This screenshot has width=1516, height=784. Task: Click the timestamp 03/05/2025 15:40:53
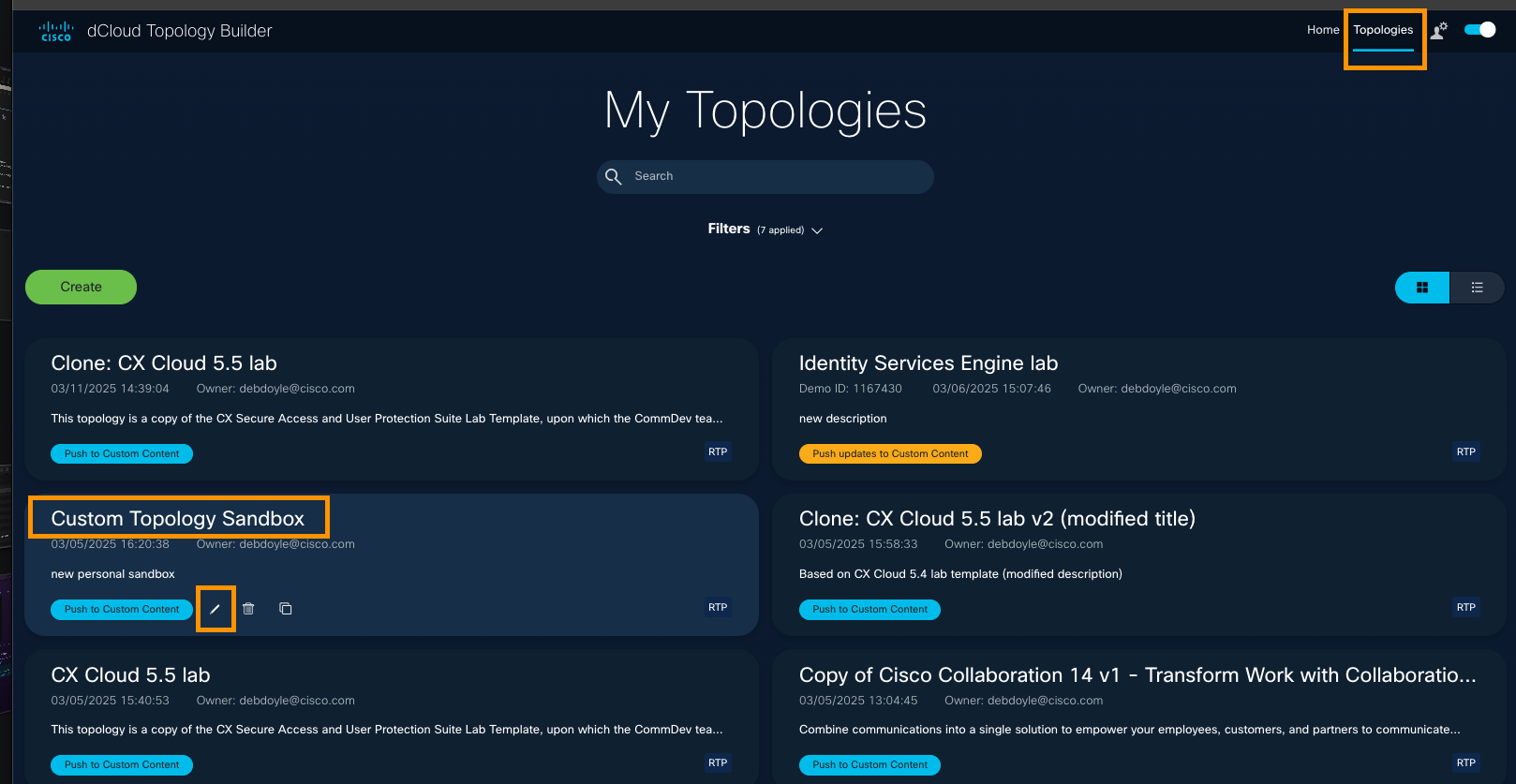pos(110,701)
